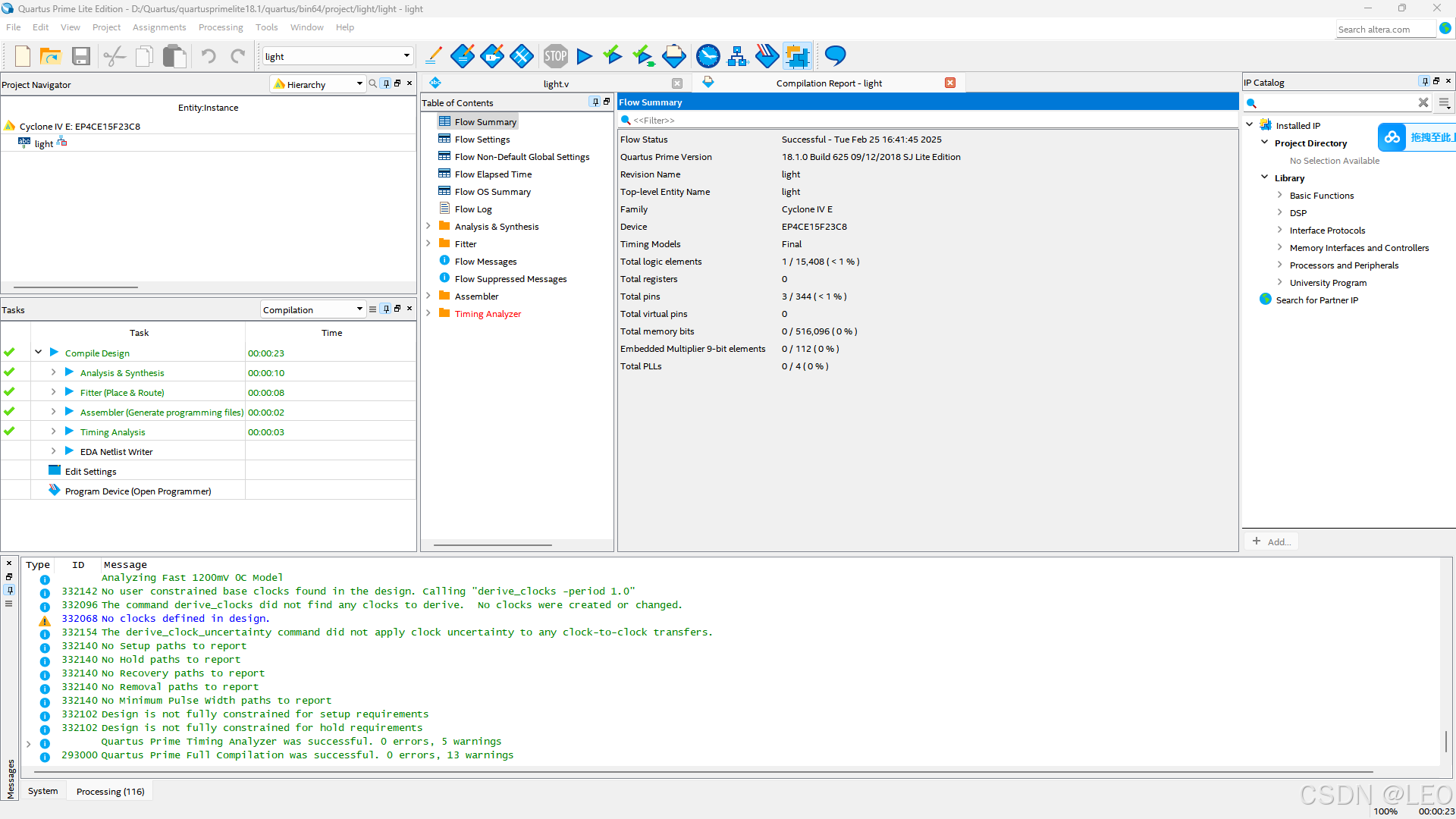
Task: Open the Timing Analyzer clock icon
Action: [x=708, y=56]
